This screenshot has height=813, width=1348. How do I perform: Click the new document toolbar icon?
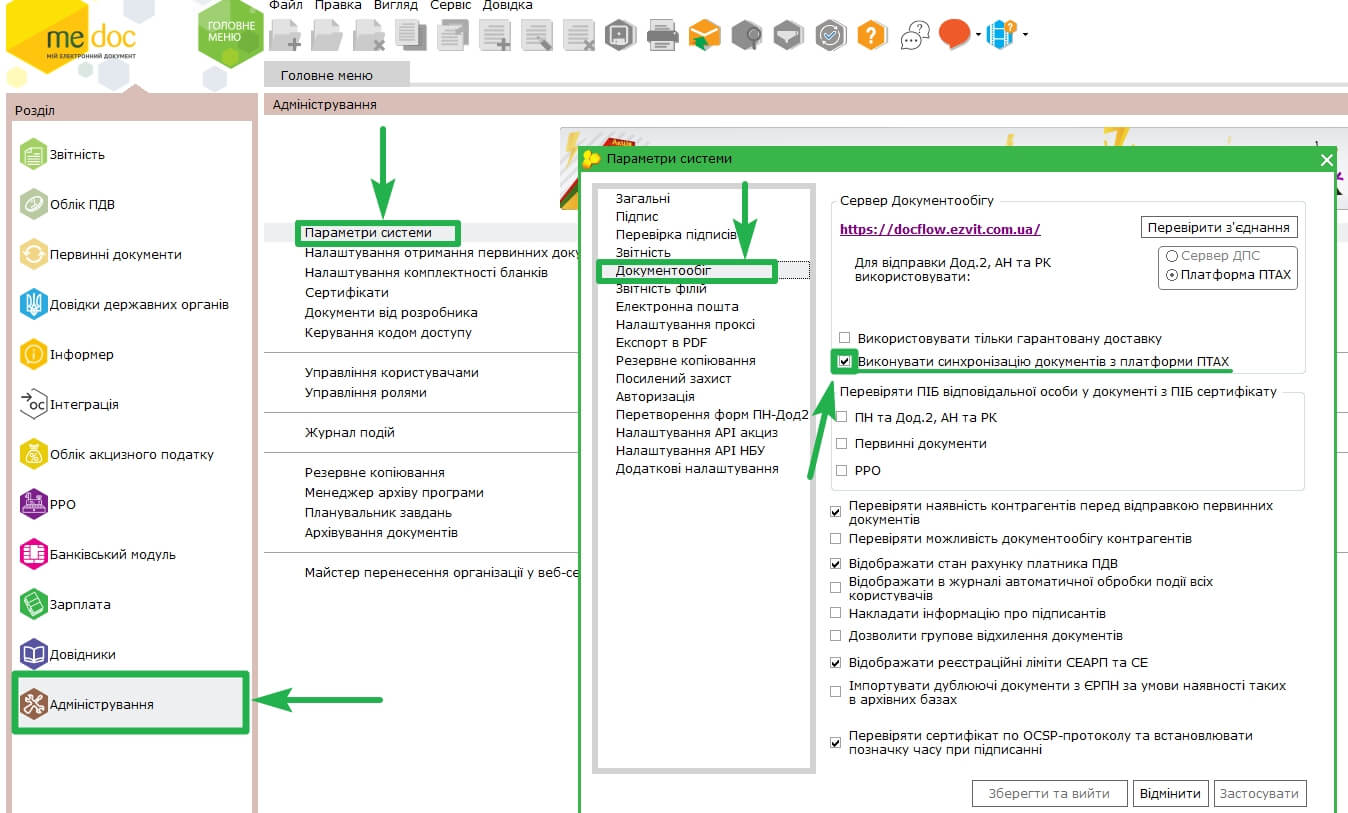tap(286, 36)
